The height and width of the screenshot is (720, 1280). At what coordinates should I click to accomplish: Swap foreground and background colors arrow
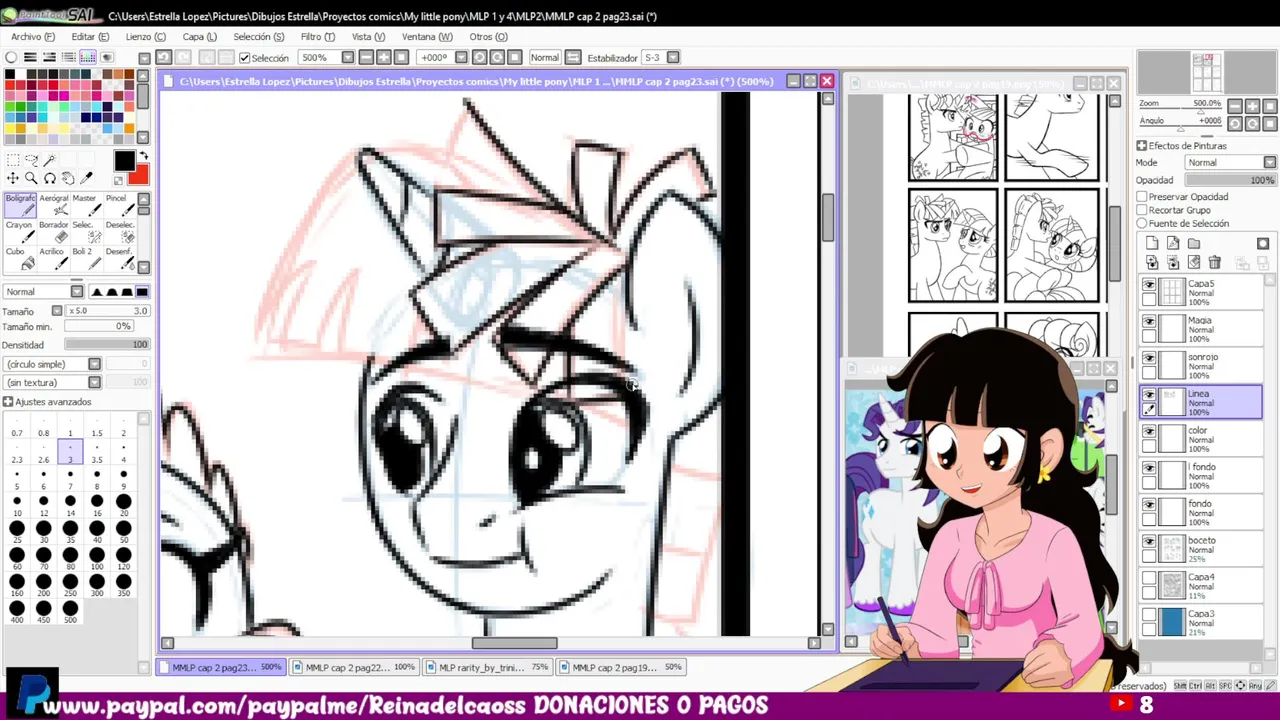click(143, 156)
